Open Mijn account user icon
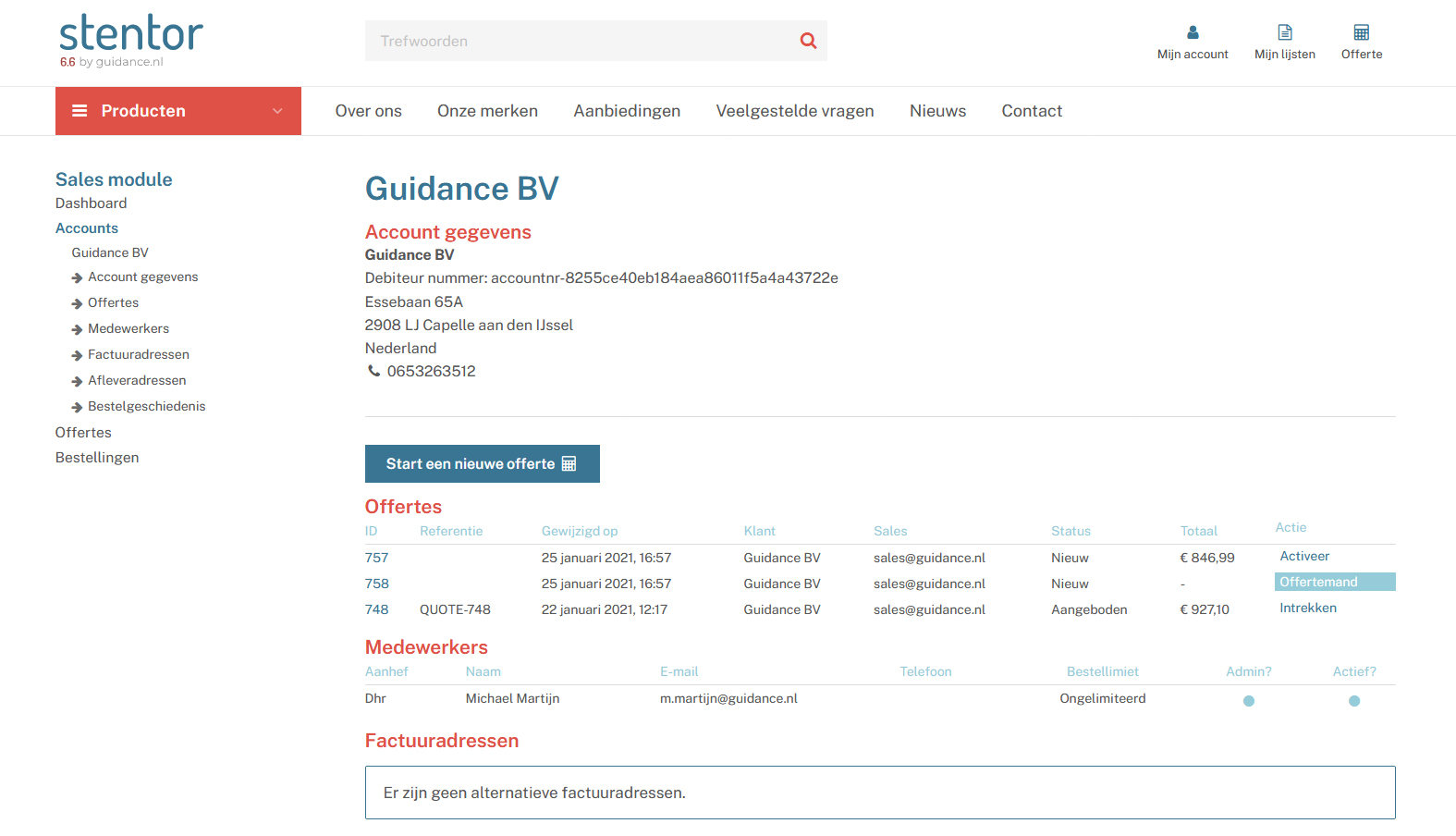This screenshot has width=1456, height=836. (x=1193, y=32)
